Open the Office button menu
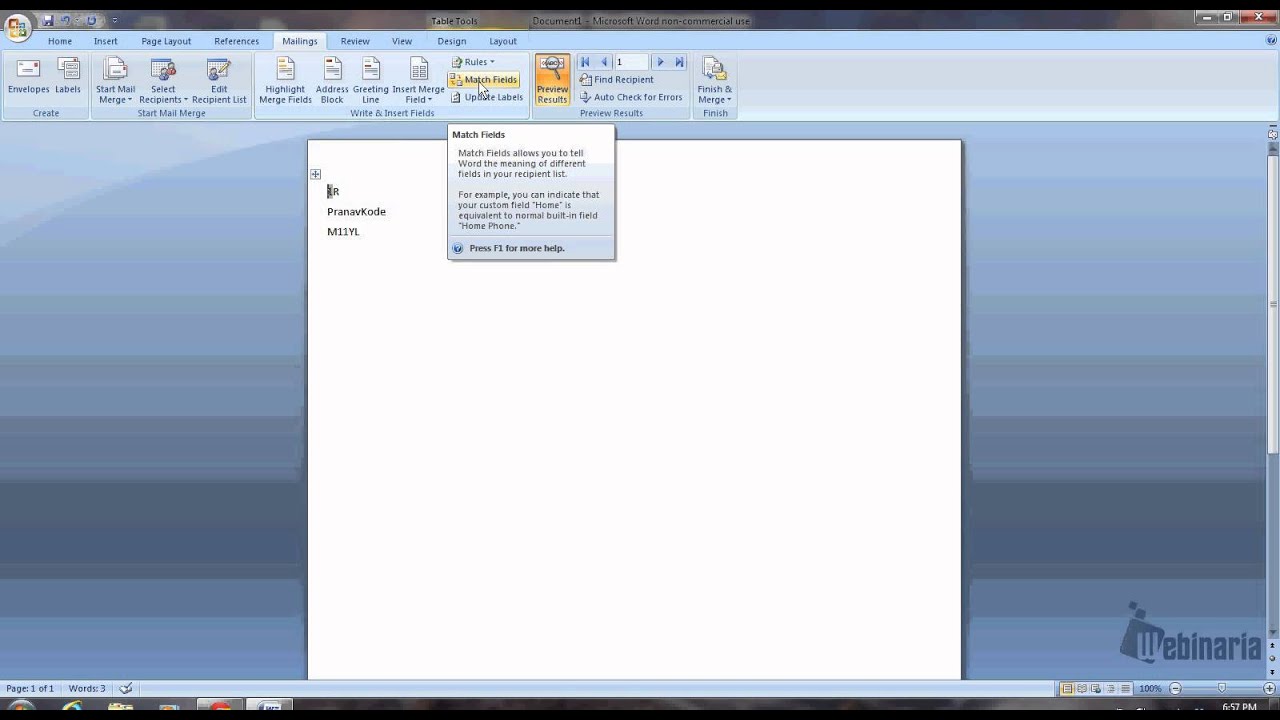Image resolution: width=1280 pixels, height=720 pixels. 17,26
